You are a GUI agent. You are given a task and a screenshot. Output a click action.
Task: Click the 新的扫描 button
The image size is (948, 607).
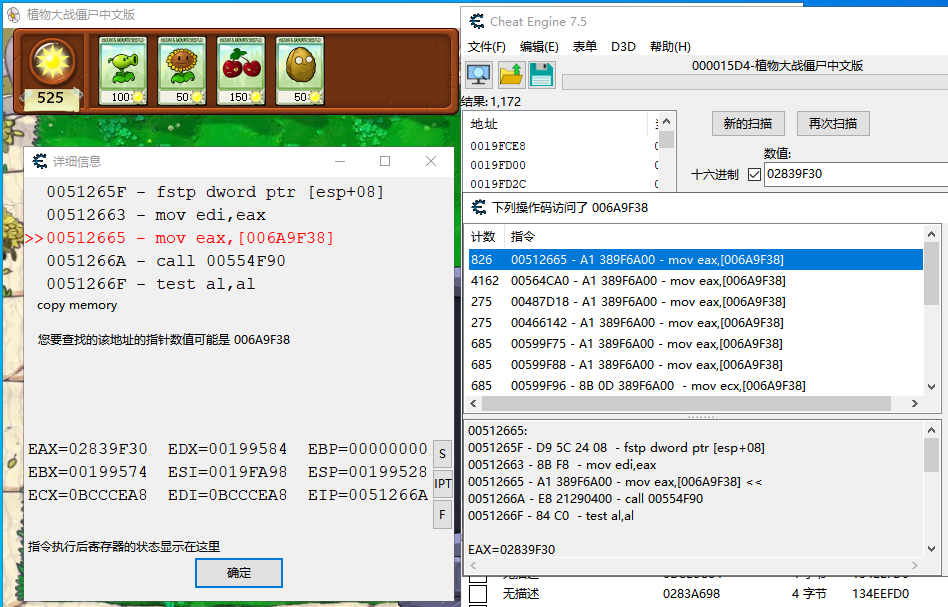pos(748,124)
